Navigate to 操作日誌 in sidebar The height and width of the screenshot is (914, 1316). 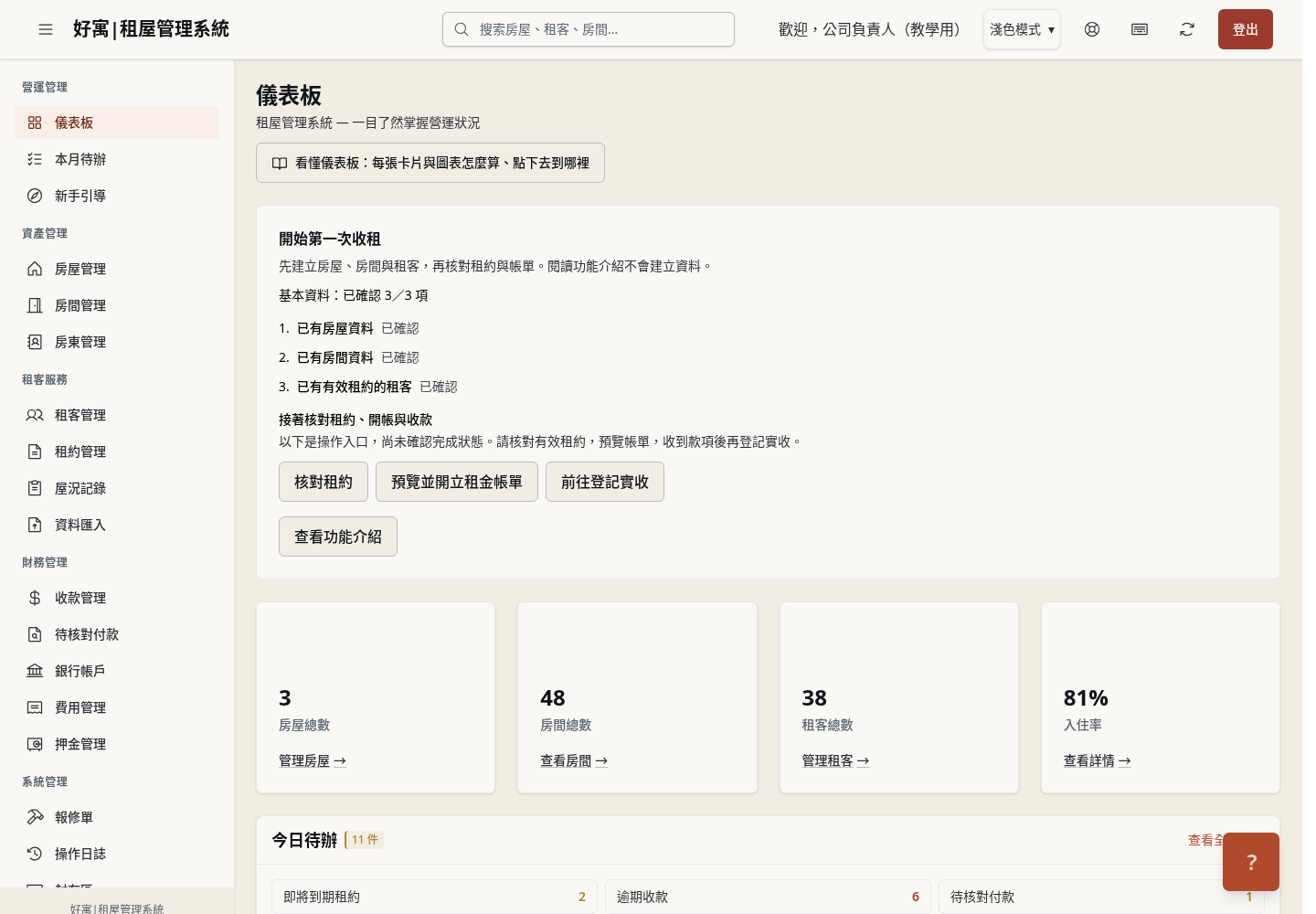tap(117, 854)
